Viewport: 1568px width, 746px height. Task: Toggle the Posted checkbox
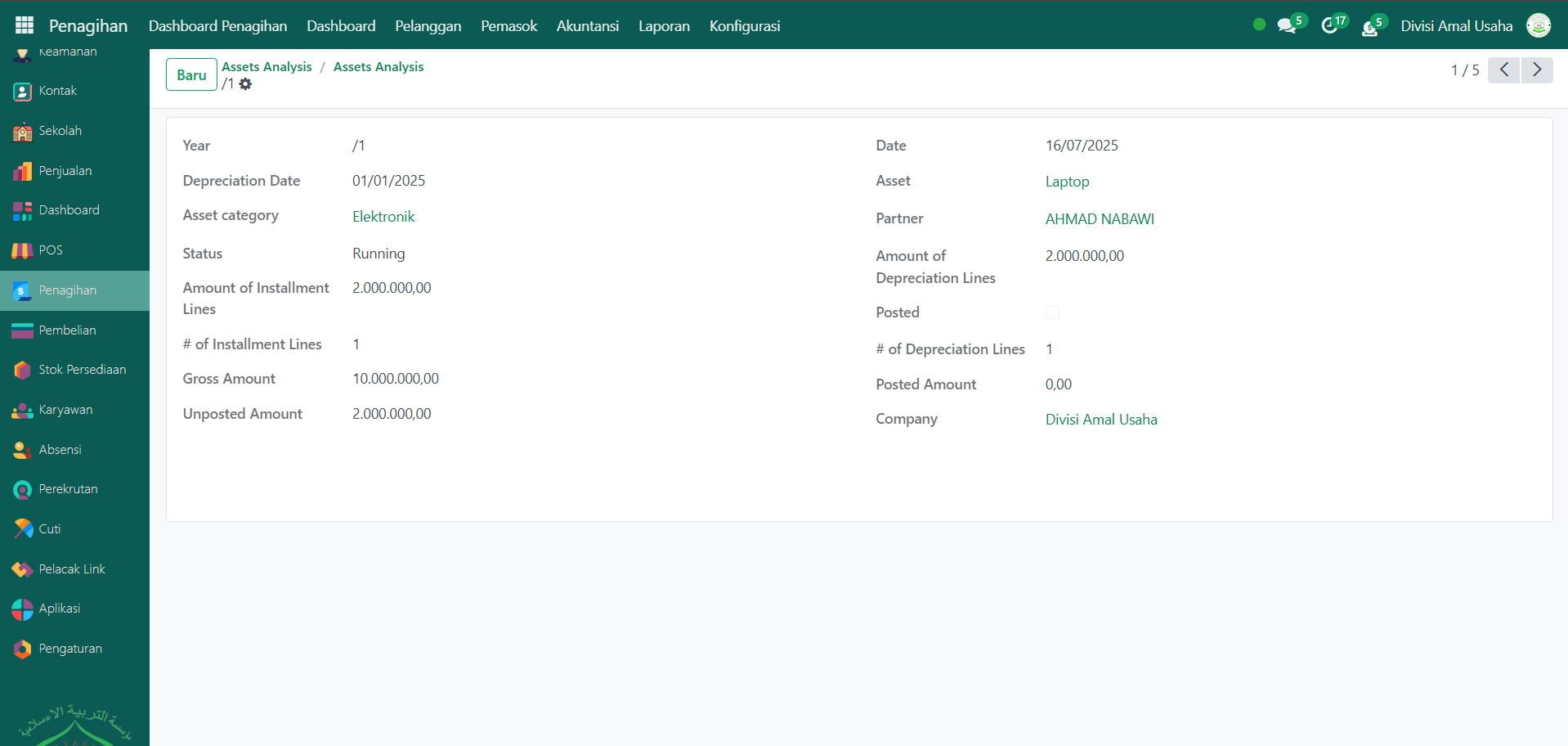[x=1052, y=312]
